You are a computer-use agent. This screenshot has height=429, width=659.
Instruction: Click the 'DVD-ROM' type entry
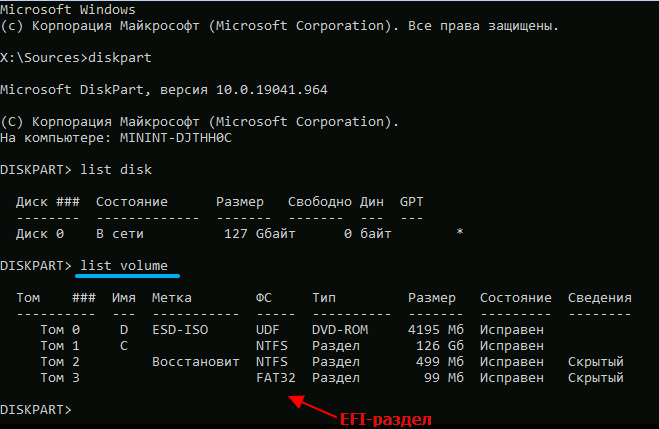coord(340,329)
